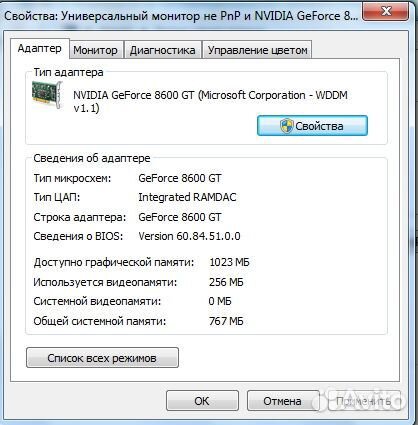
Task: Close the dialog with the red X
Action: 386,12
